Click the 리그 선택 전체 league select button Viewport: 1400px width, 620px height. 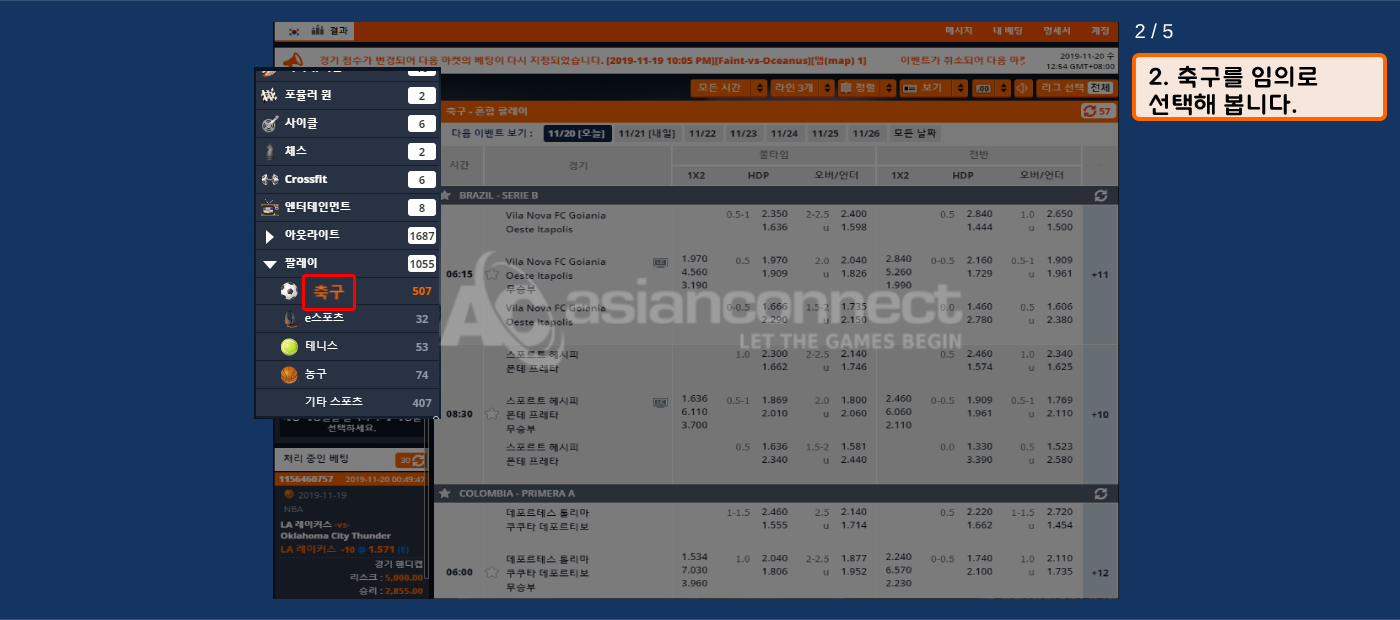coord(1076,88)
